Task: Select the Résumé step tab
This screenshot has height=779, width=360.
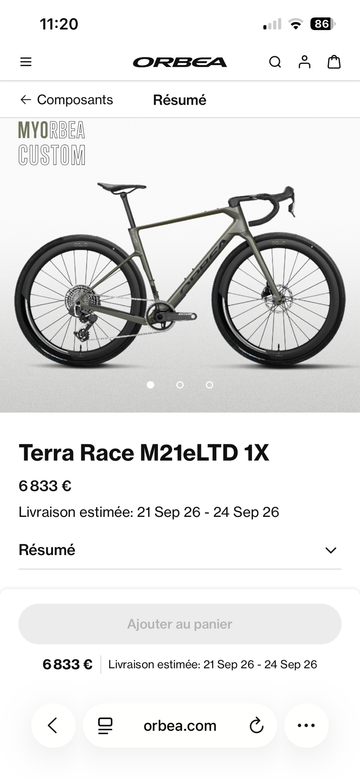Action: pyautogui.click(x=179, y=100)
